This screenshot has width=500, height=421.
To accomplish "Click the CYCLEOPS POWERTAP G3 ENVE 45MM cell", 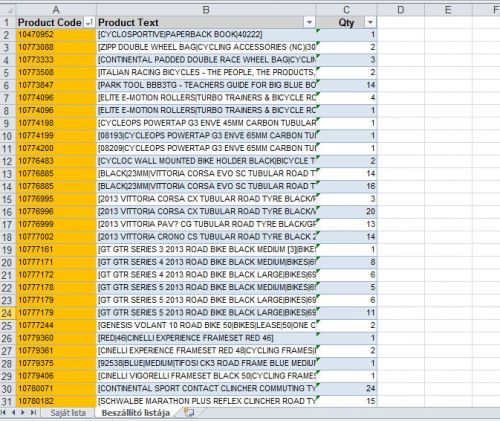I will 206,123.
